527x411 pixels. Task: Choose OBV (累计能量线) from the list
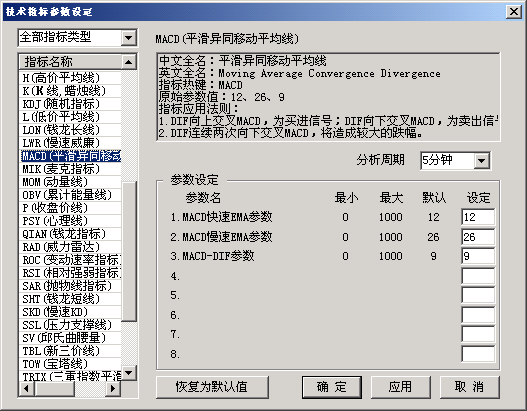70,195
